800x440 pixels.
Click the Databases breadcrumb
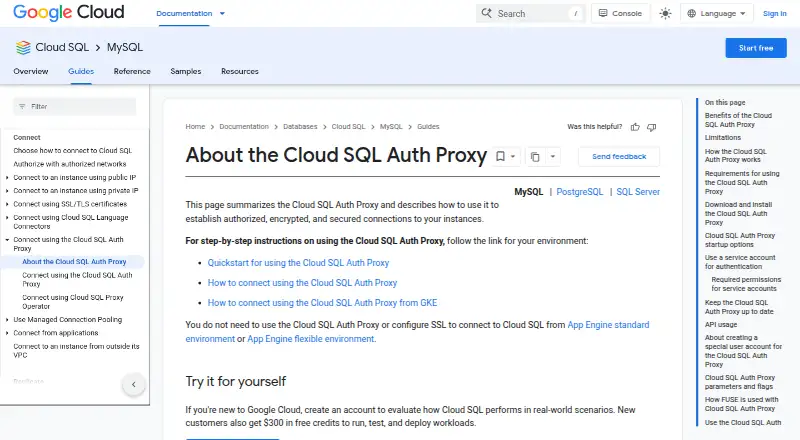[300, 127]
